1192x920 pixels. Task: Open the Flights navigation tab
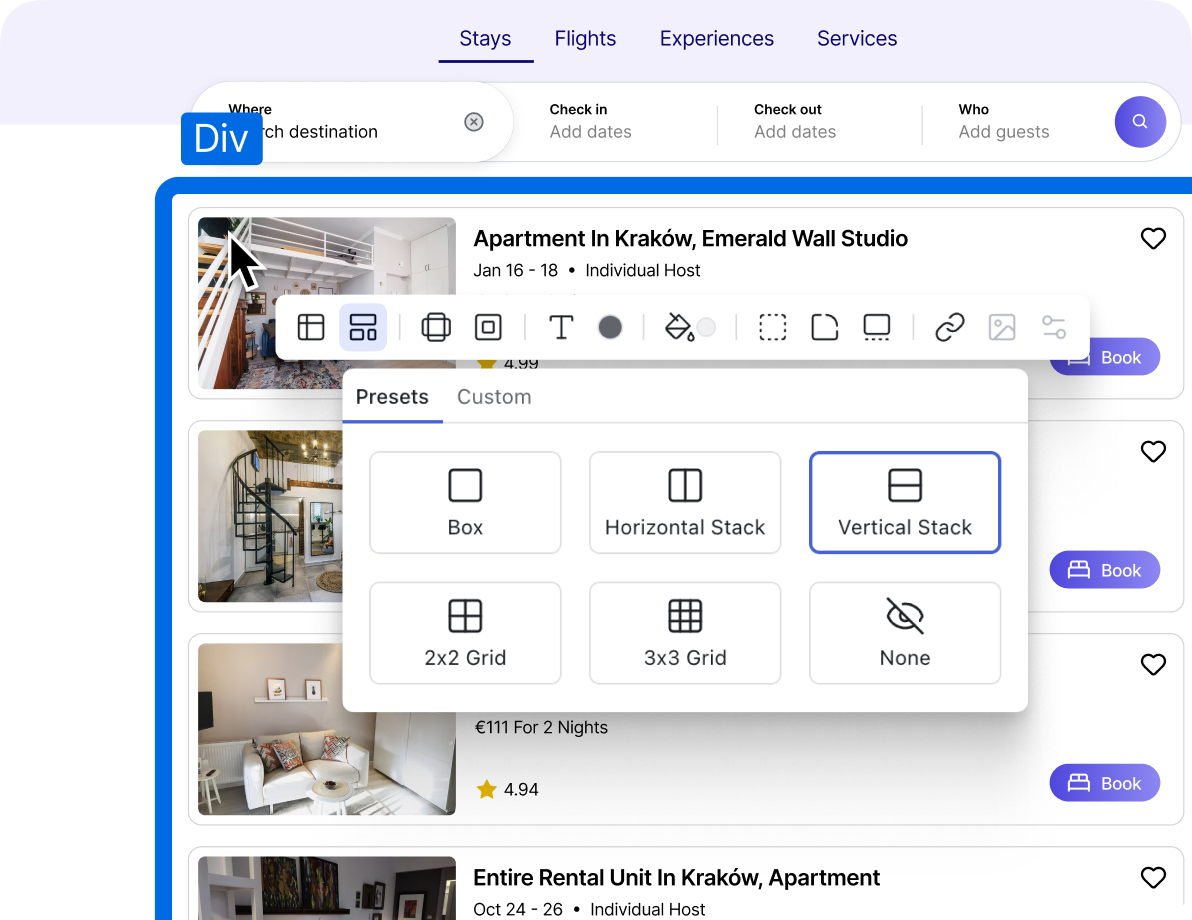click(585, 38)
